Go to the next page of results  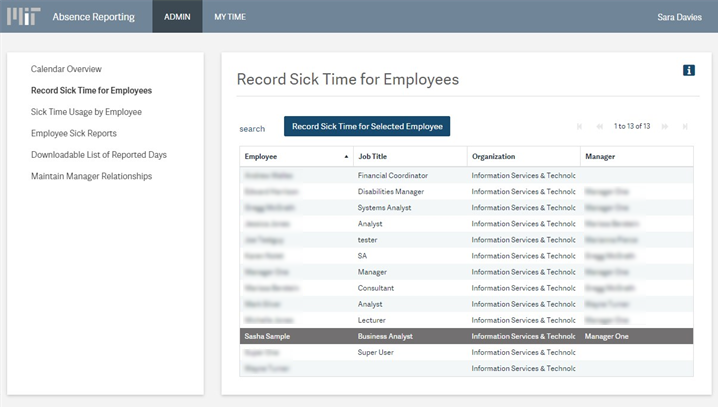[665, 127]
